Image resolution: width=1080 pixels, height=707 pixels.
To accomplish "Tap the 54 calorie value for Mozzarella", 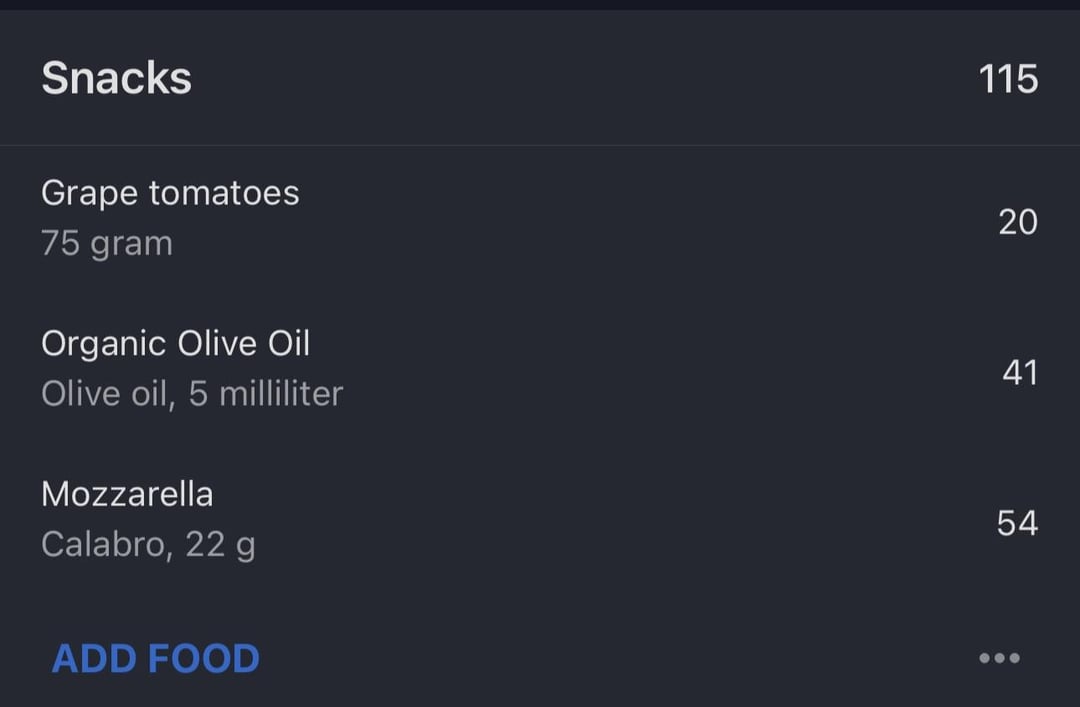I will click(1017, 523).
